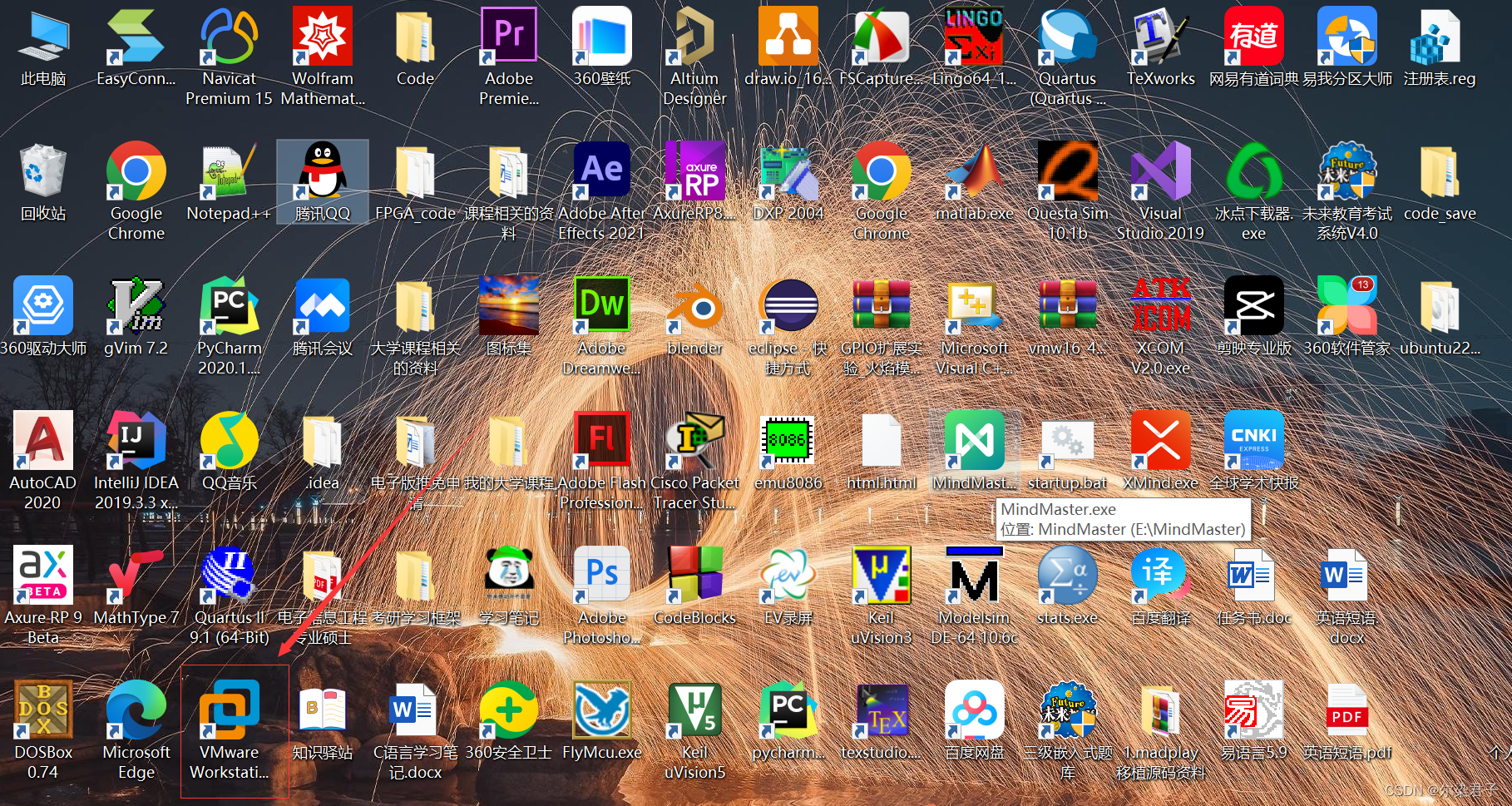Screen dimensions: 1512x806
Task: Open Adobe After Effects 2021 icon
Action: [602, 171]
